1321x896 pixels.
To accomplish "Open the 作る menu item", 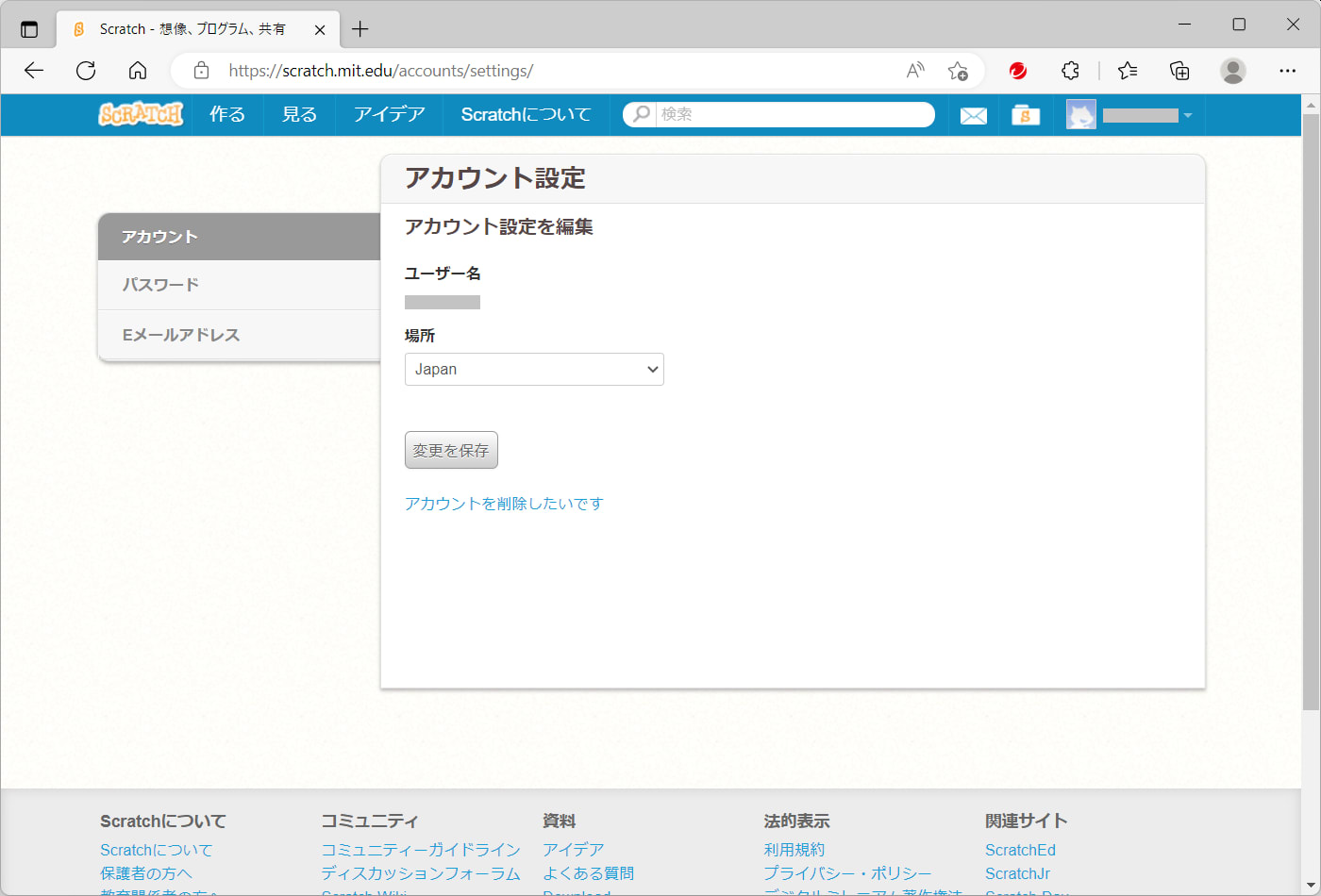I will pyautogui.click(x=227, y=114).
